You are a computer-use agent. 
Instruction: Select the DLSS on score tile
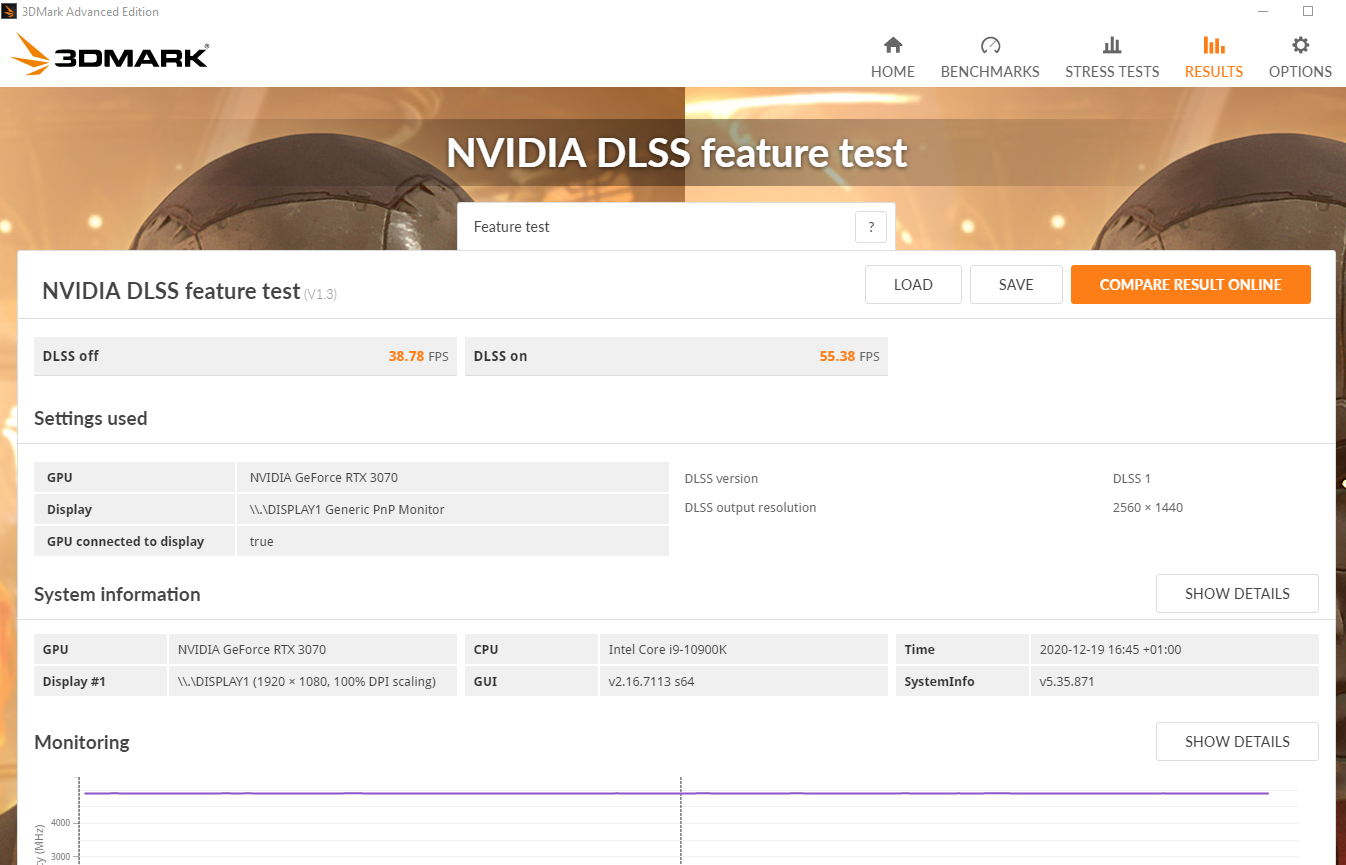coord(676,356)
